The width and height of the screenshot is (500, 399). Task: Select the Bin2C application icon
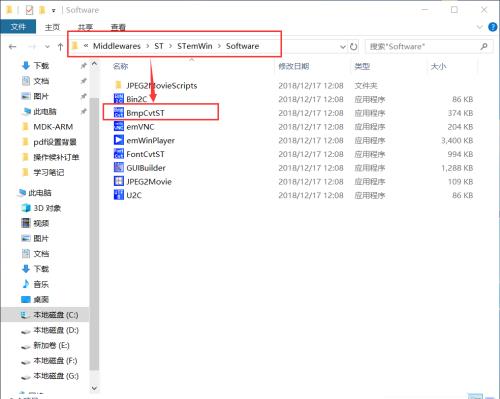point(119,99)
